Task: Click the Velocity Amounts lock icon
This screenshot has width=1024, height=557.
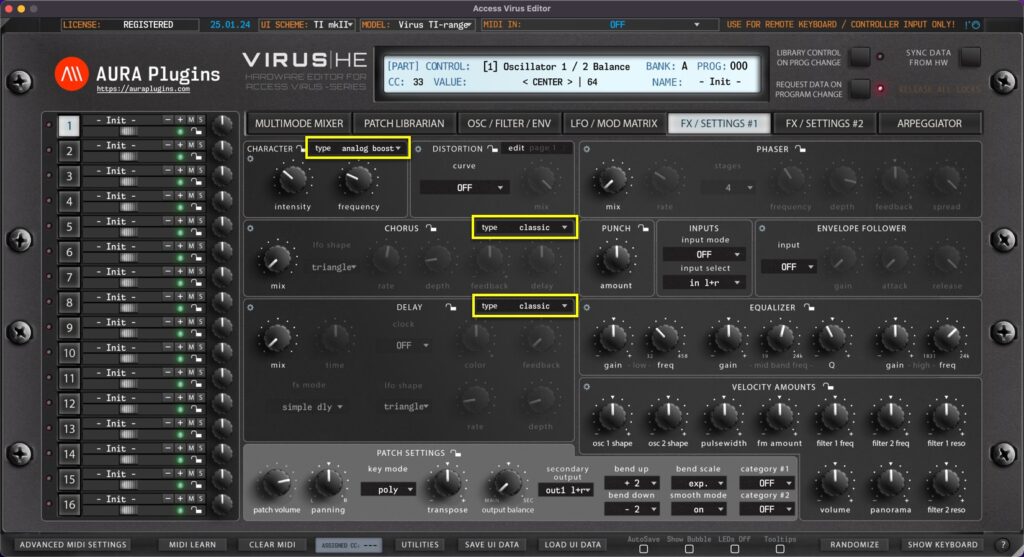Action: [828, 387]
